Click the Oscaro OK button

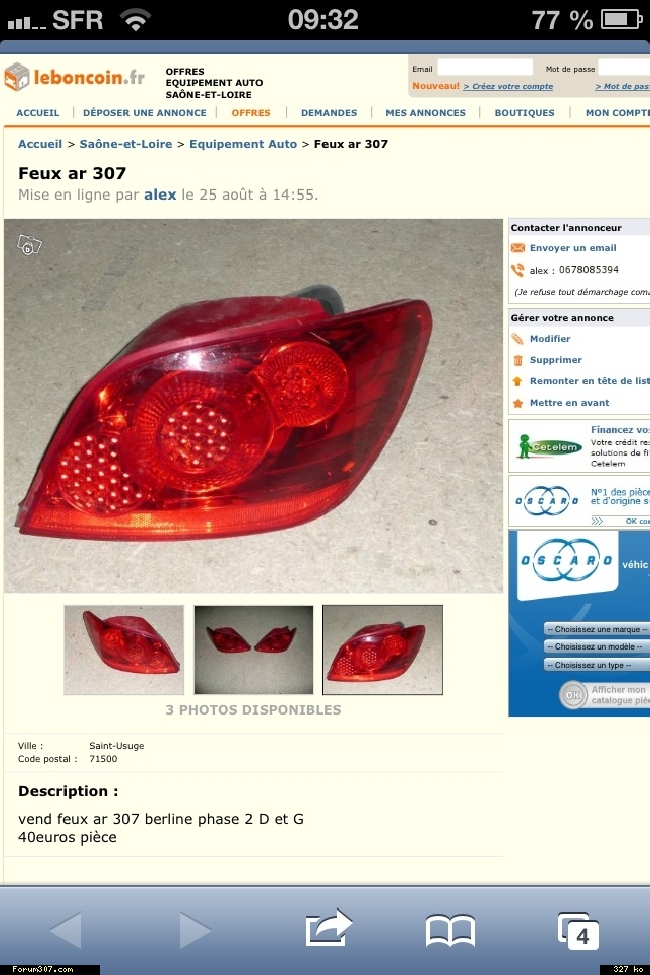tap(572, 695)
